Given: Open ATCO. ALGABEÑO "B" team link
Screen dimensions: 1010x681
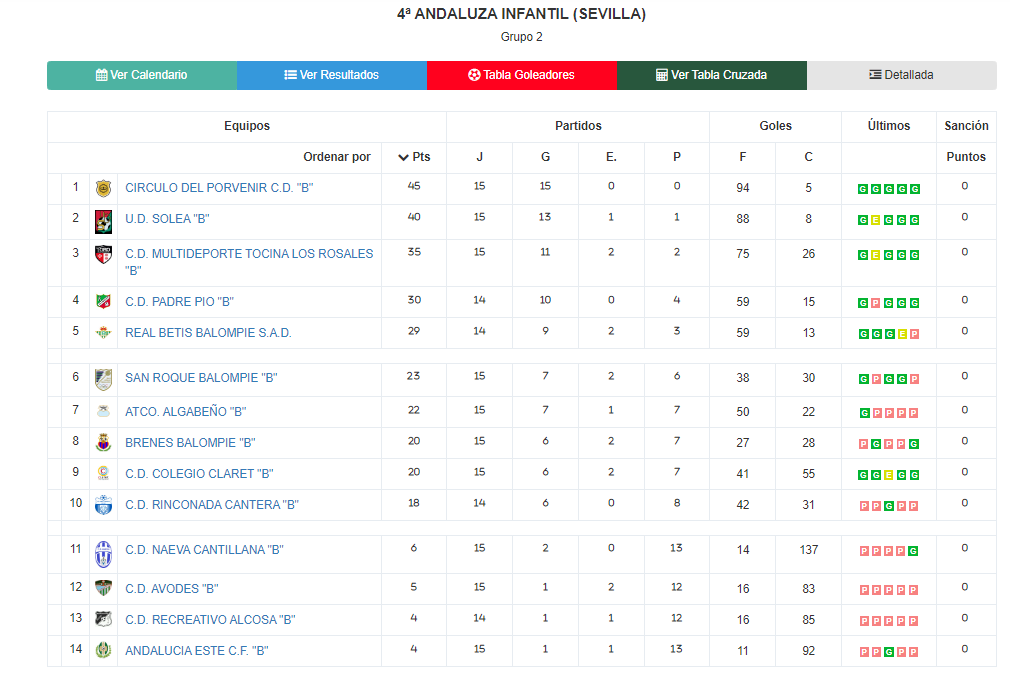Looking at the screenshot, I should [x=186, y=412].
